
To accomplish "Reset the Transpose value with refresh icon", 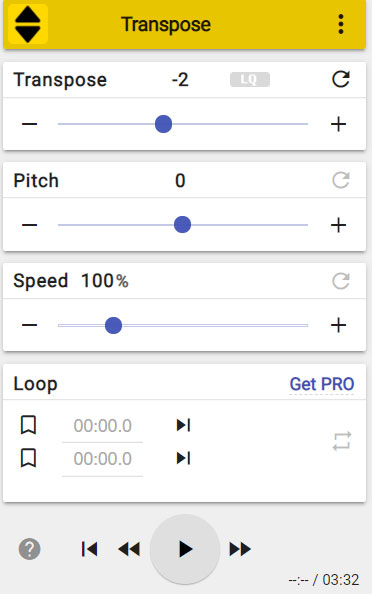I will coord(341,80).
